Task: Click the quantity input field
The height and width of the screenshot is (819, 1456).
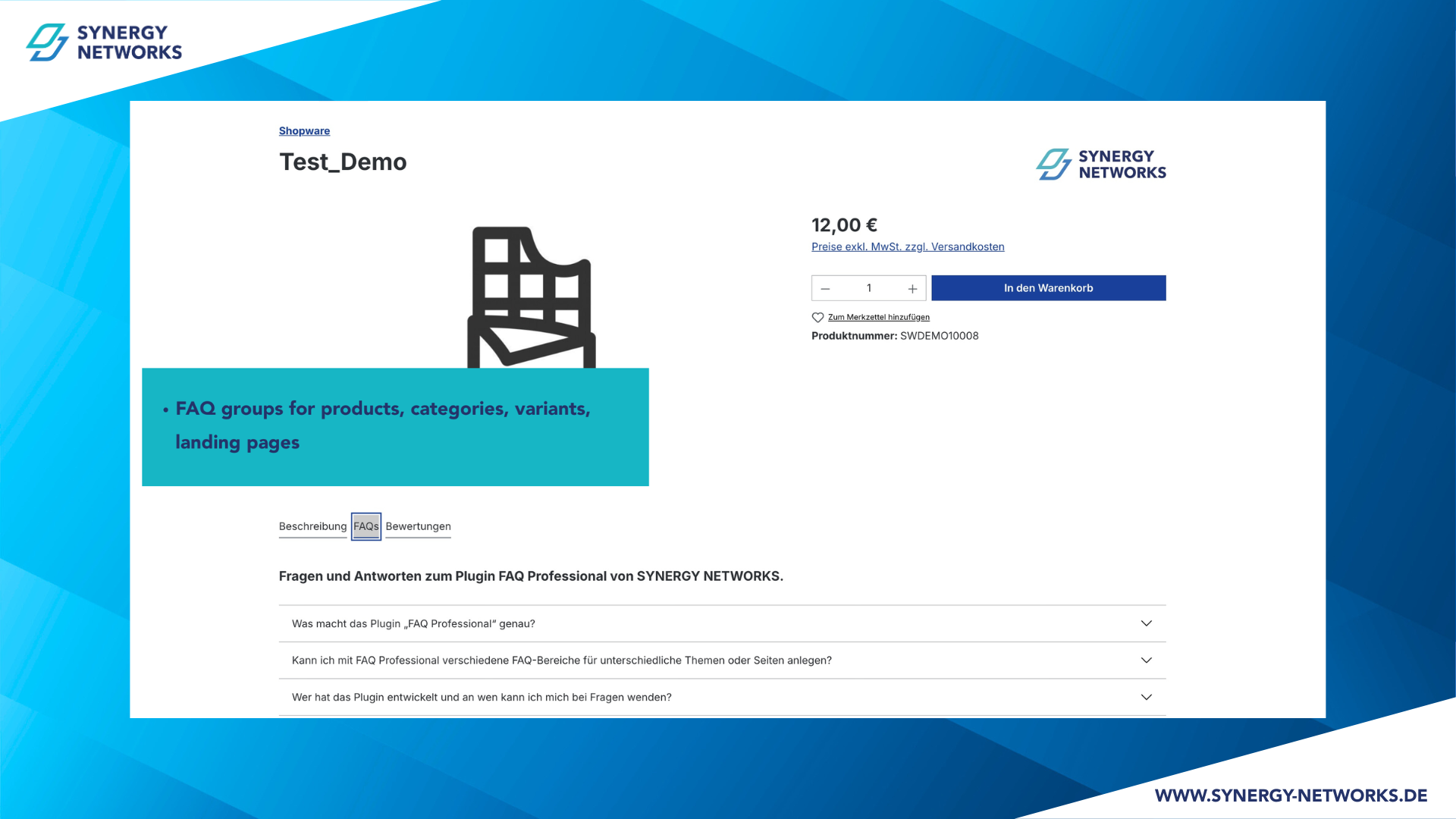Action: pyautogui.click(x=869, y=288)
